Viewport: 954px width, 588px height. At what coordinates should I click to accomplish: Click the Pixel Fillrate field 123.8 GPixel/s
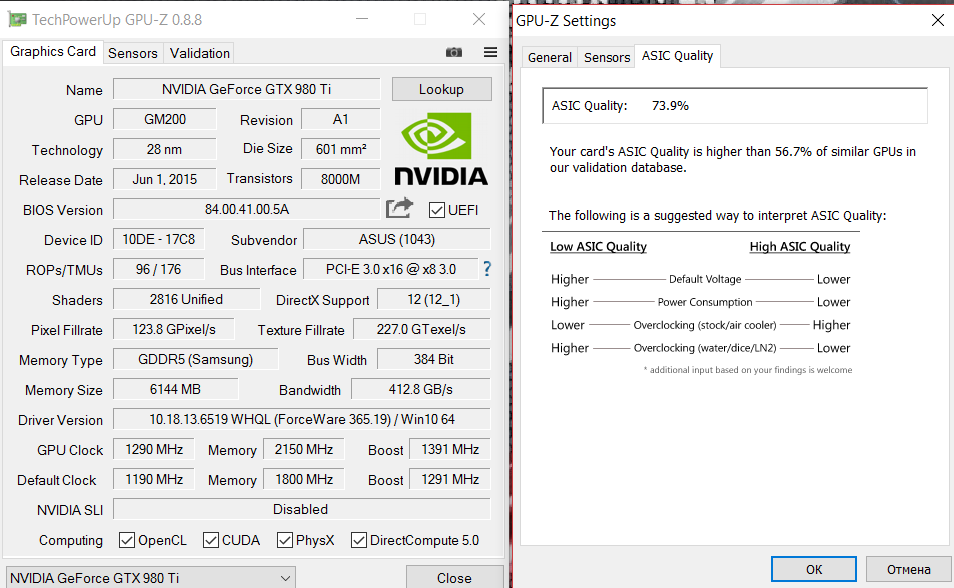click(x=174, y=329)
